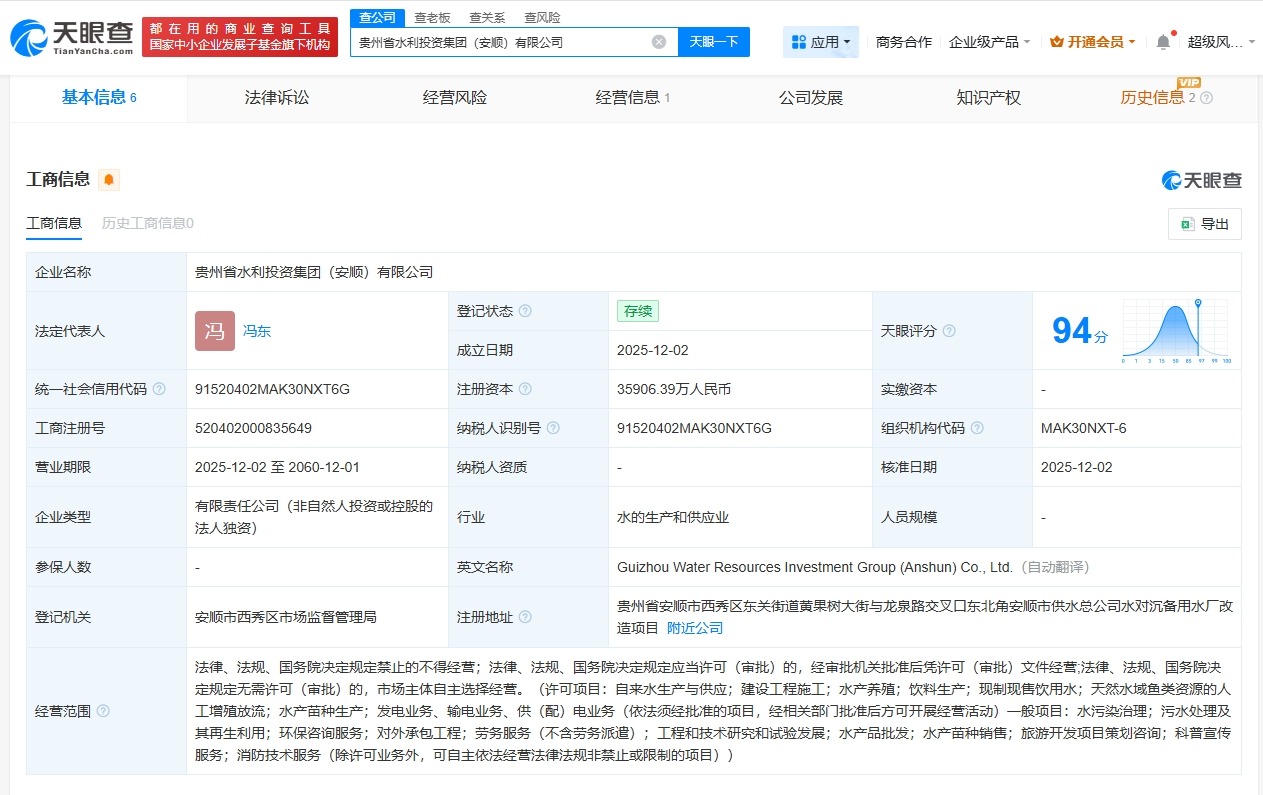This screenshot has width=1263, height=795.
Task: Open the 附近公司 link
Action: (x=695, y=628)
